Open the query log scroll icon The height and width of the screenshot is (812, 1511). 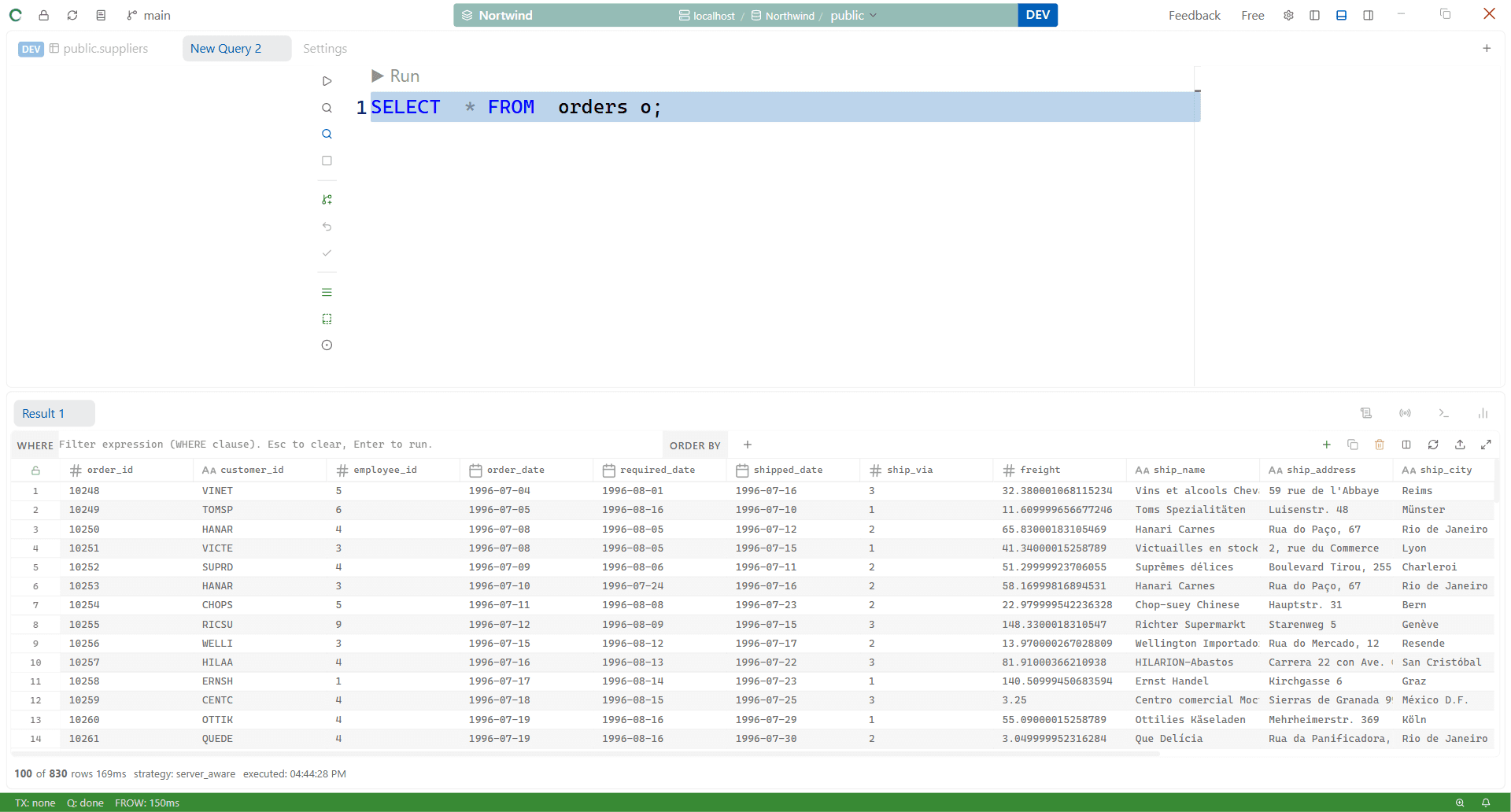(1366, 413)
